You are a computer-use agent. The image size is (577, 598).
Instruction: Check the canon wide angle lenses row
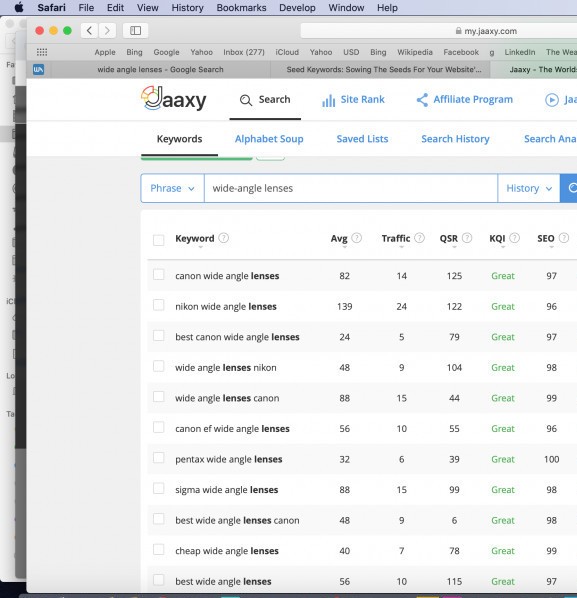coord(159,275)
